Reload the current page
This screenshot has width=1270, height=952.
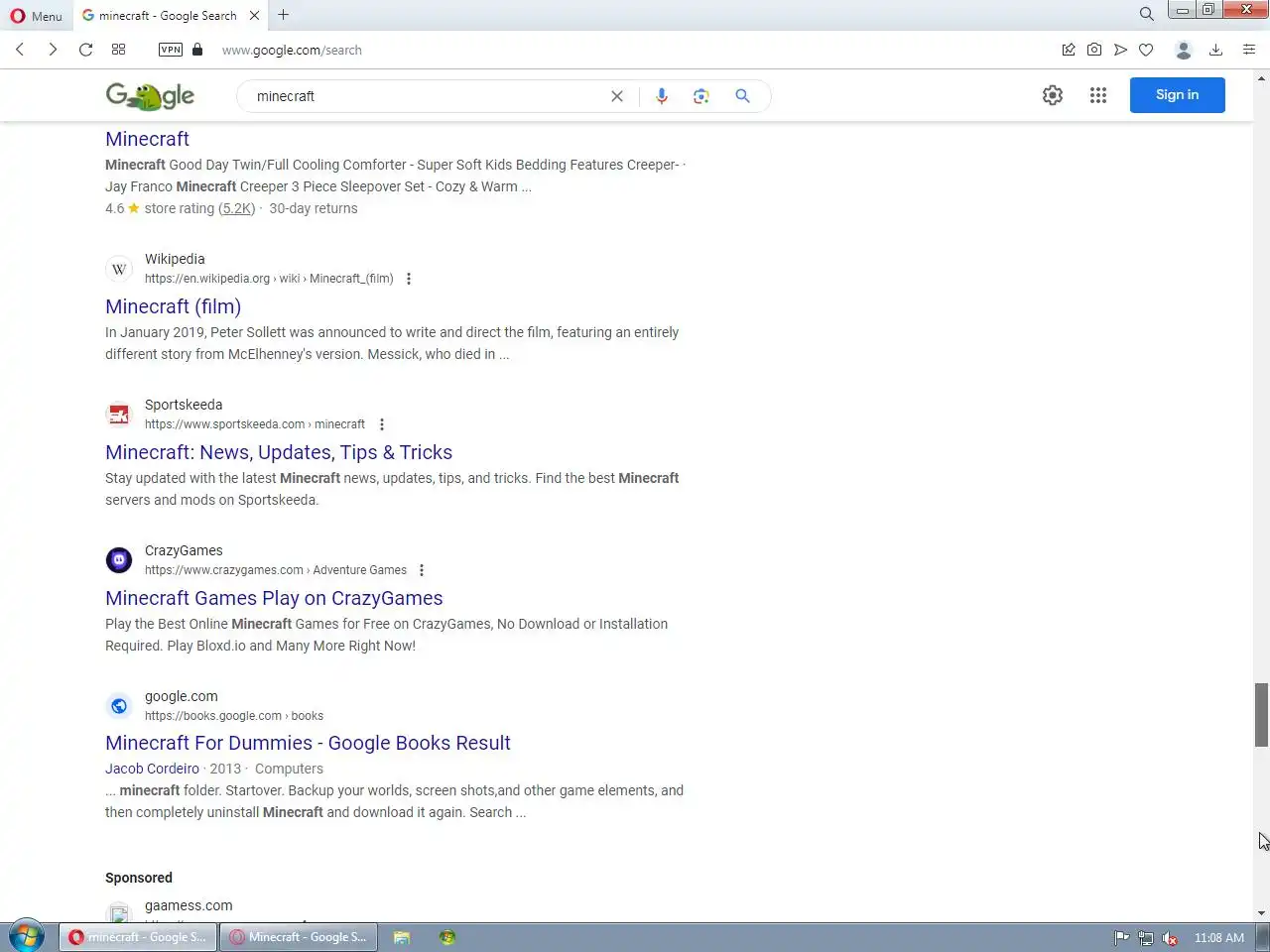pyautogui.click(x=85, y=50)
